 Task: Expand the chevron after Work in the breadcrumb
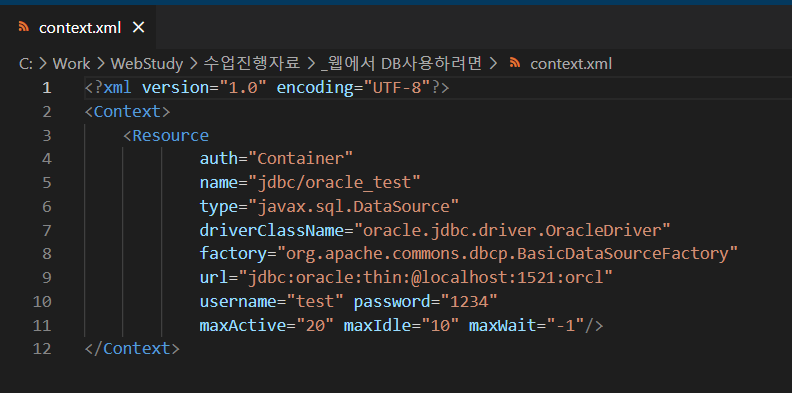[101, 64]
